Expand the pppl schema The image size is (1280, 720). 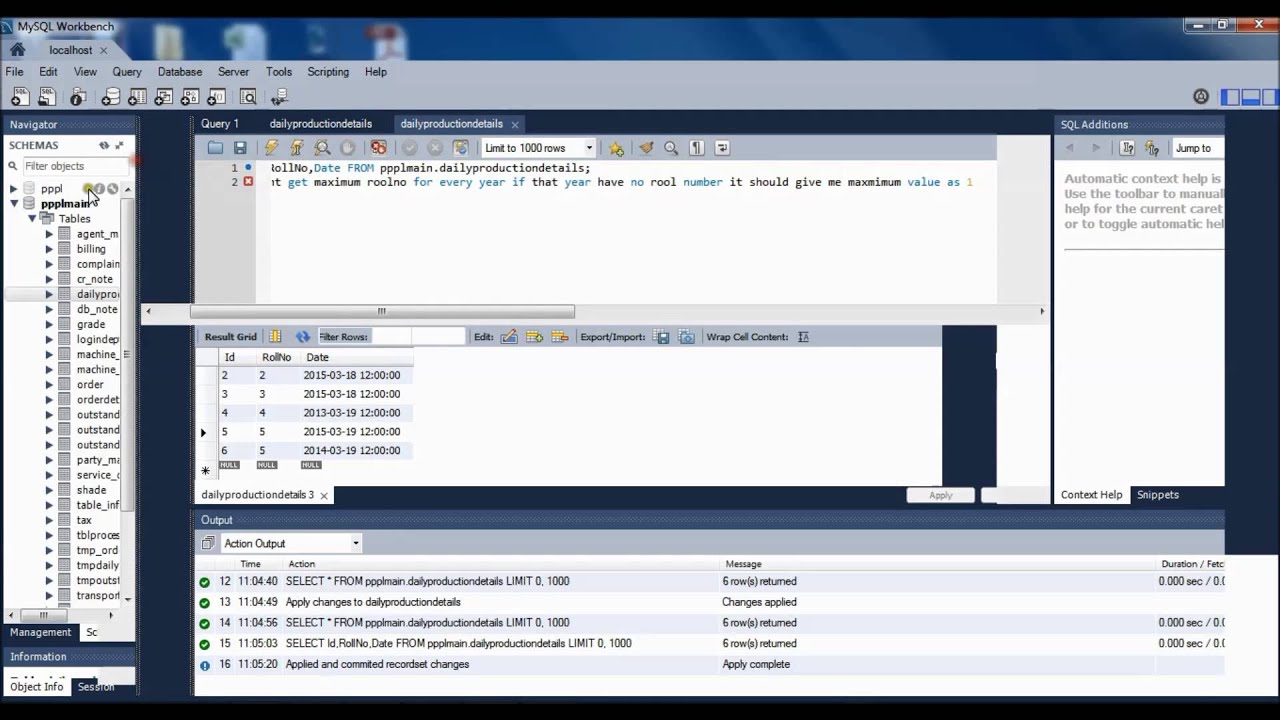pos(14,188)
